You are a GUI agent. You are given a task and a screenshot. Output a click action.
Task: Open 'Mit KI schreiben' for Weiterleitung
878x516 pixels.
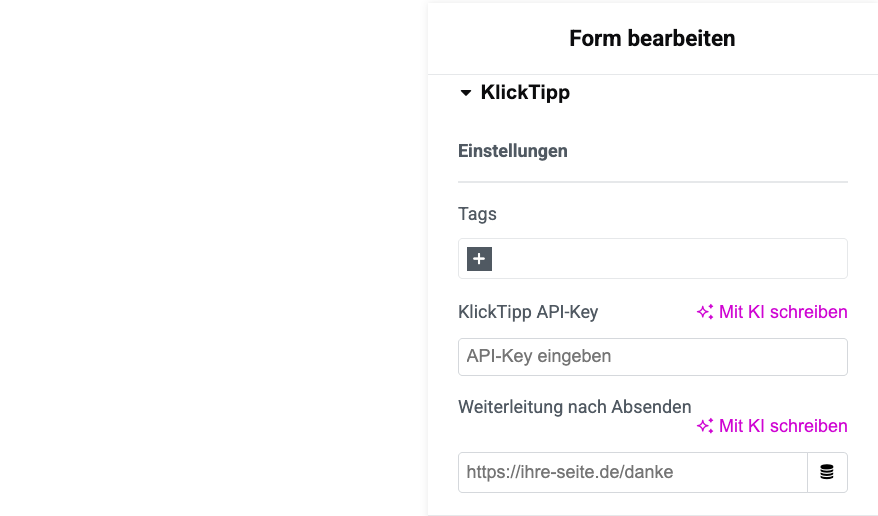coord(782,426)
